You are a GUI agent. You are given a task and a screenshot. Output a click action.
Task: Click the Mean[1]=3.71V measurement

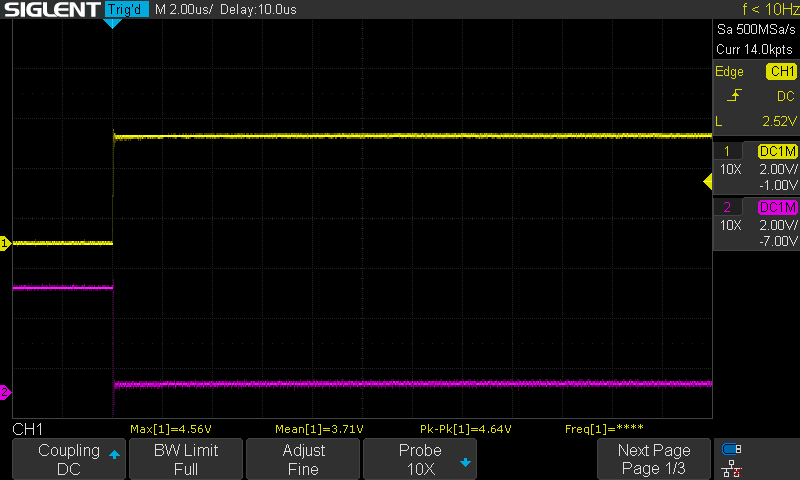click(x=319, y=429)
